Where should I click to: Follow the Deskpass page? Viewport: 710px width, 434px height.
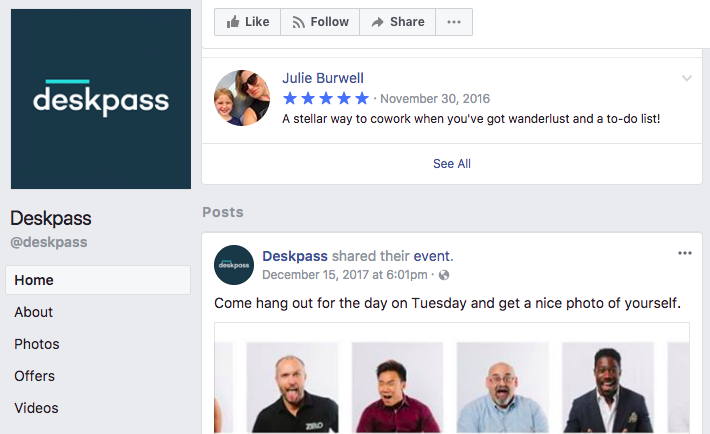pos(320,22)
